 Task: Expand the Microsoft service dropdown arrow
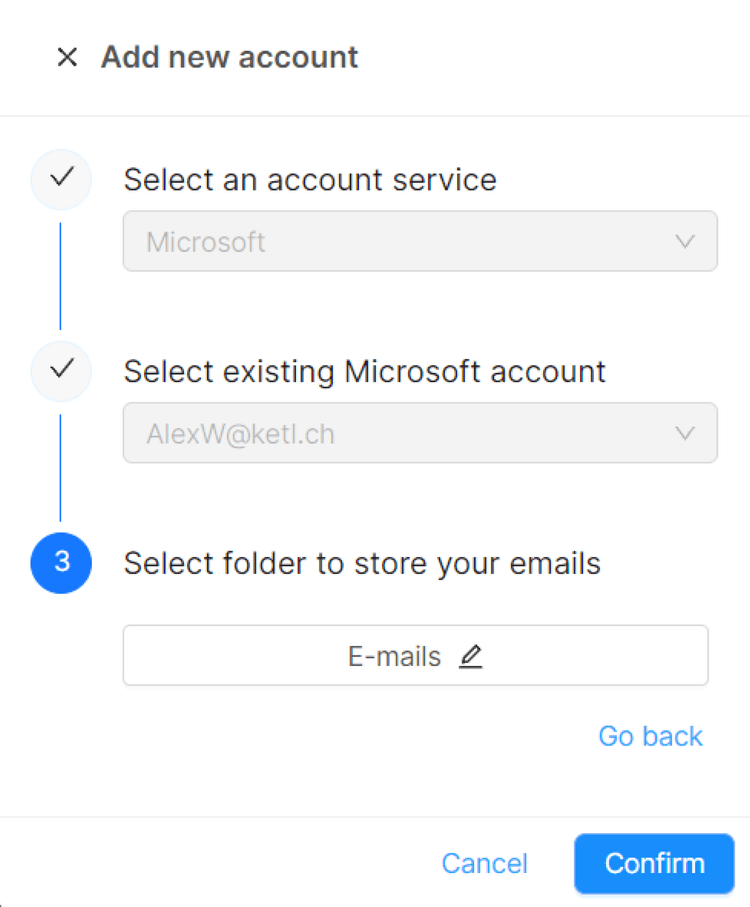[685, 241]
